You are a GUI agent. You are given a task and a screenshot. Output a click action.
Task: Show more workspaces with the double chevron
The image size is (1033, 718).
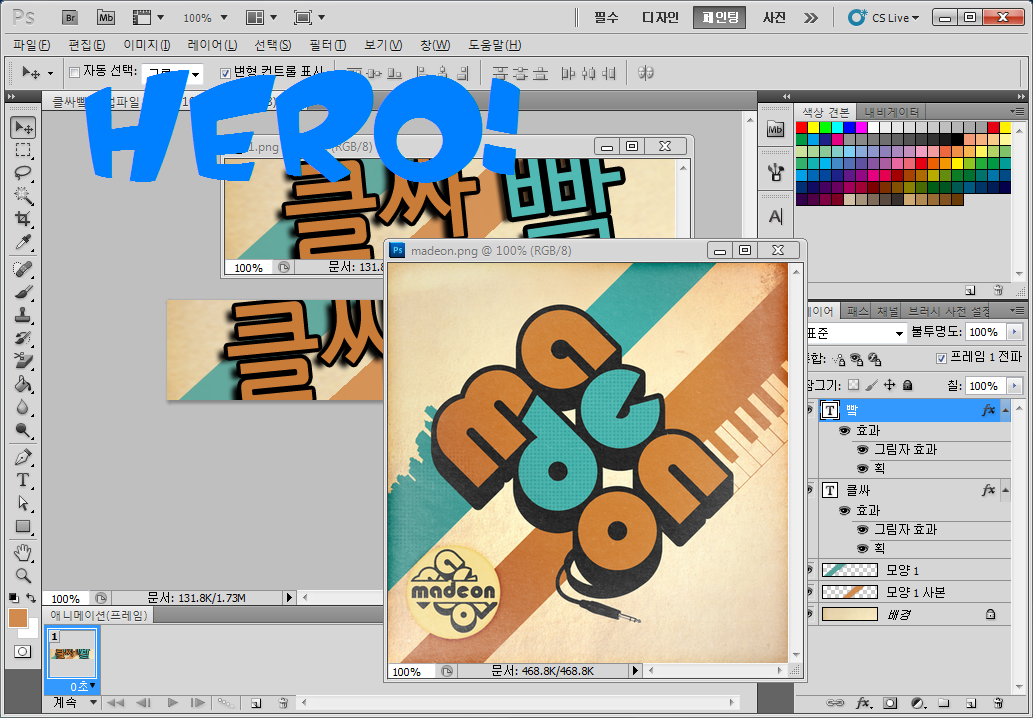pos(811,18)
